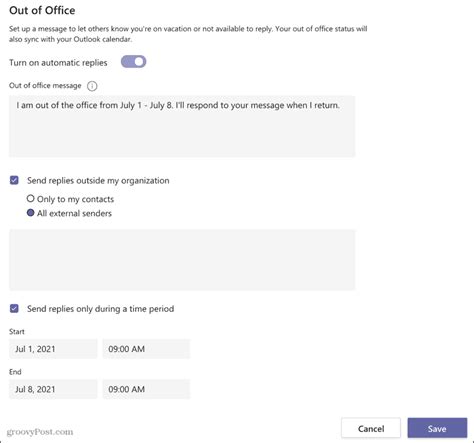This screenshot has height=443, width=474.
Task: Click the Out of office message label
Action: point(45,86)
